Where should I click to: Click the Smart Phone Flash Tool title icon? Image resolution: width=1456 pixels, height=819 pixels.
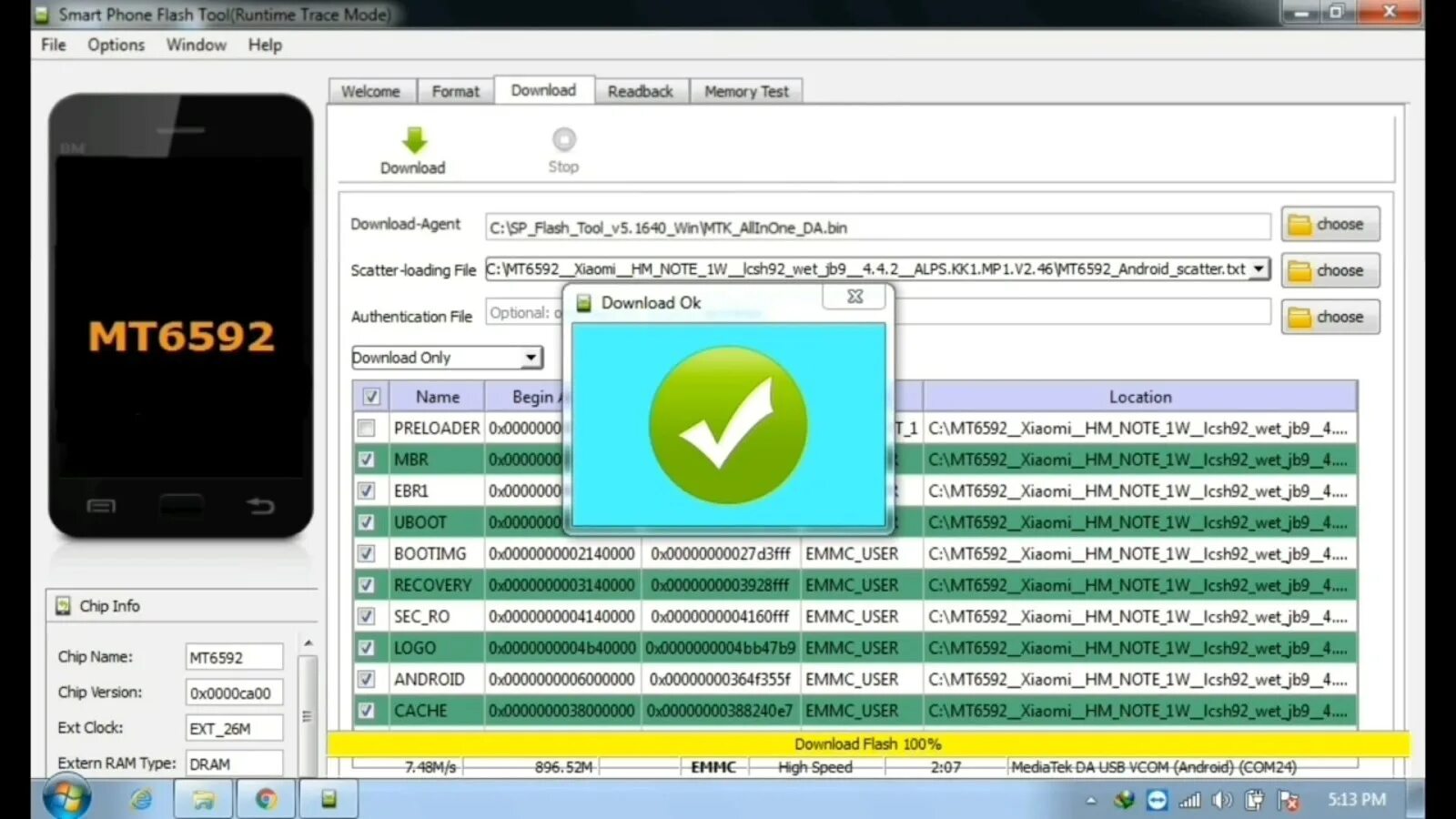pyautogui.click(x=41, y=15)
